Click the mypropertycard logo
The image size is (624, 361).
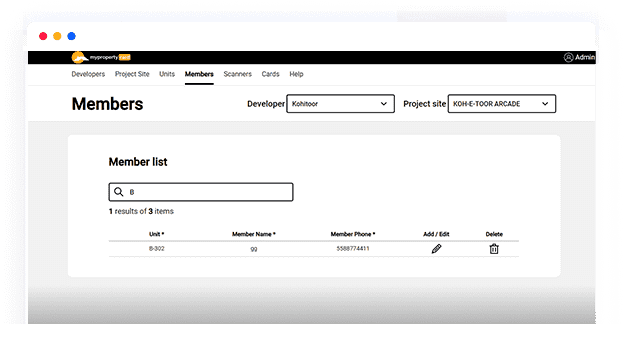[x=101, y=57]
